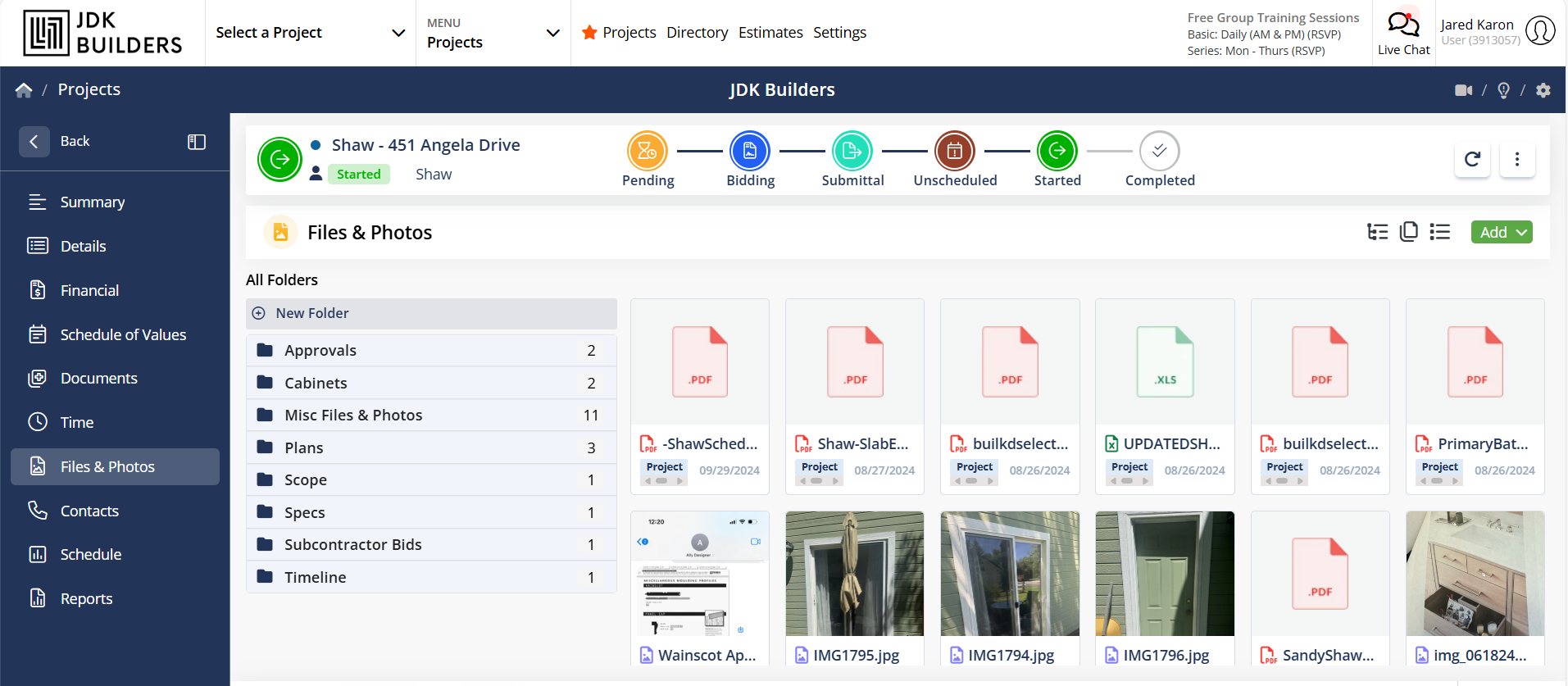Open Settings in top navigation

pos(839,33)
